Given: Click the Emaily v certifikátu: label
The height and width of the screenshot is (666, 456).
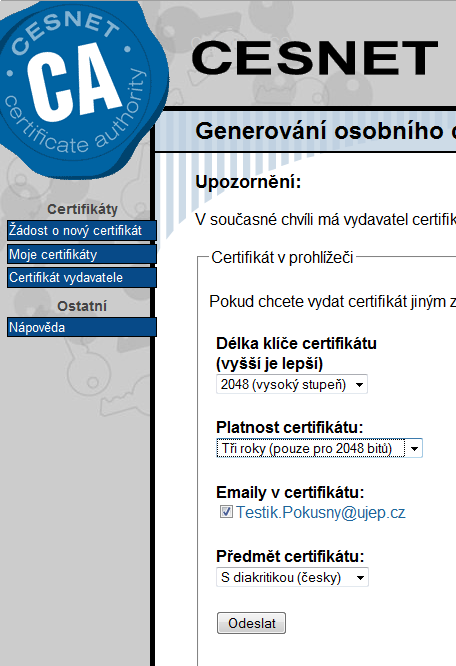Looking at the screenshot, I should [290, 492].
